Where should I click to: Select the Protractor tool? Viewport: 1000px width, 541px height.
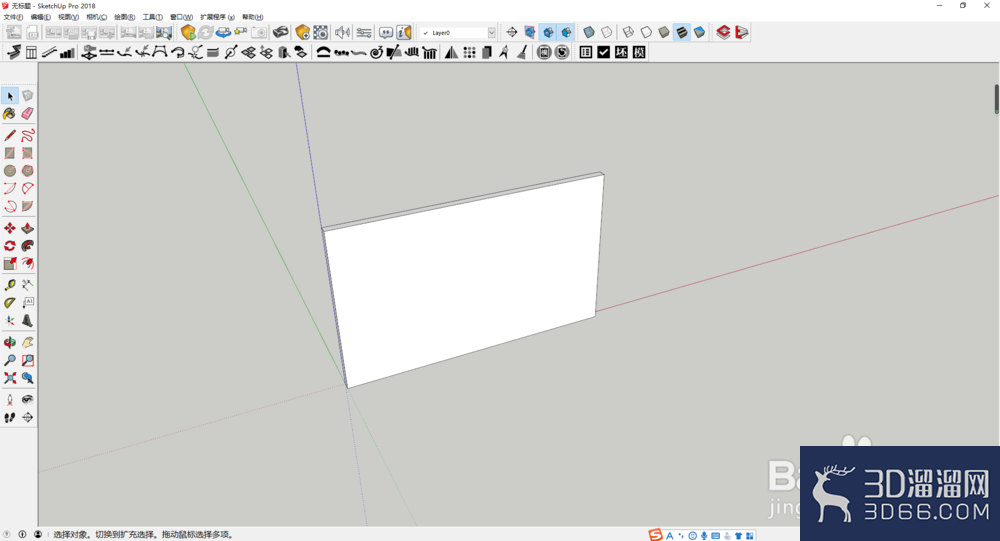tap(10, 303)
